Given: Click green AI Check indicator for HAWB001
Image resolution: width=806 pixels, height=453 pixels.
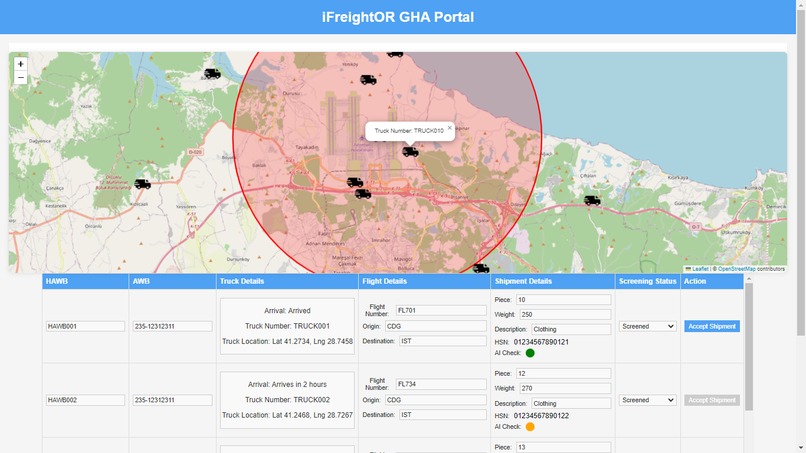Looking at the screenshot, I should 530,353.
